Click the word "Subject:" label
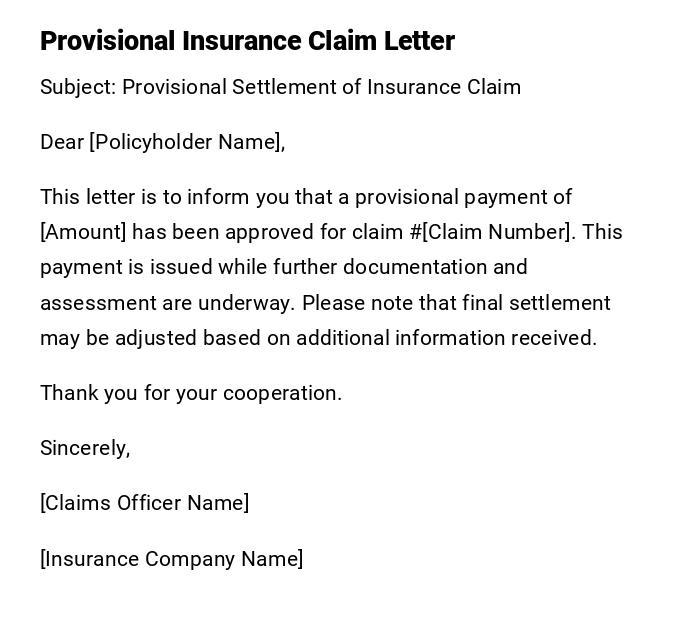The width and height of the screenshot is (700, 621). coord(78,87)
